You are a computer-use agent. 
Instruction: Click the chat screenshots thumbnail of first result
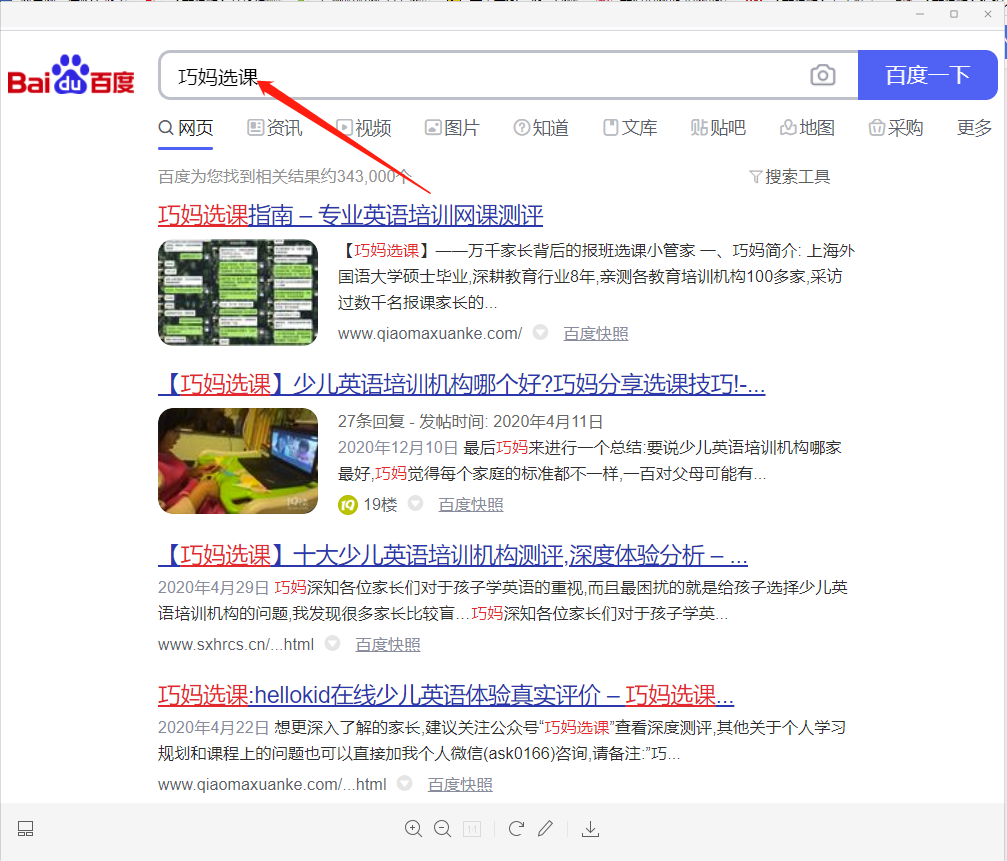point(238,292)
